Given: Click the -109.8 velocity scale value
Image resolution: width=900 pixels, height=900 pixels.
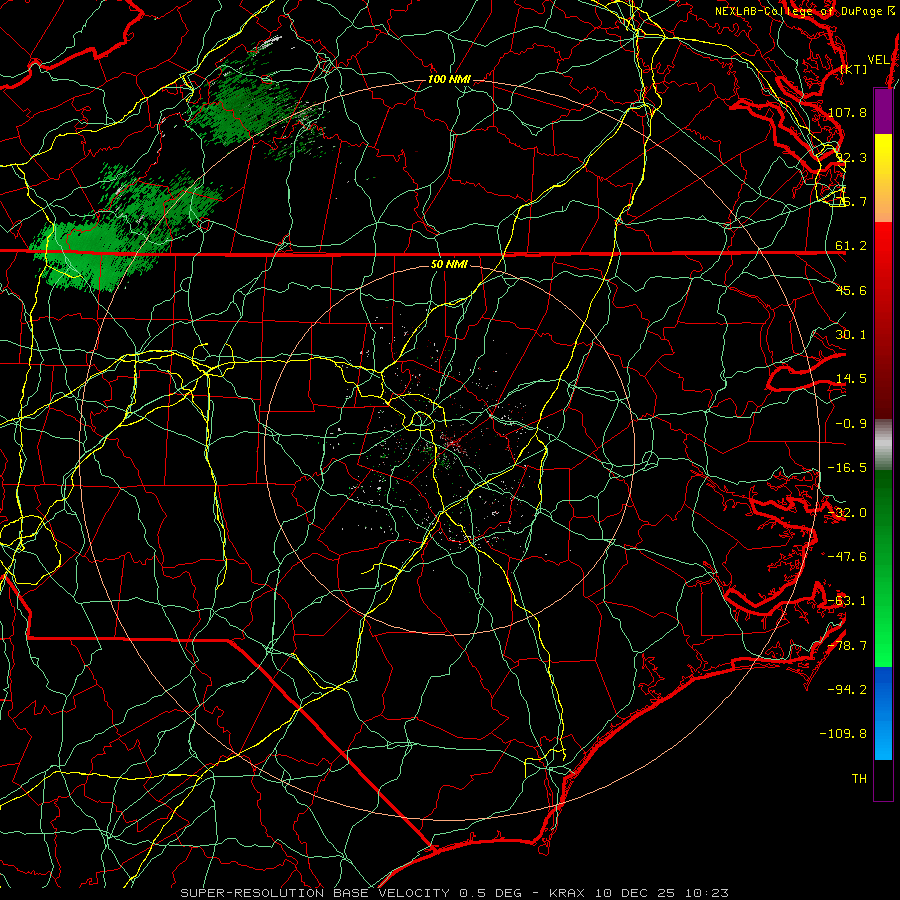Looking at the screenshot, I should click(x=844, y=734).
